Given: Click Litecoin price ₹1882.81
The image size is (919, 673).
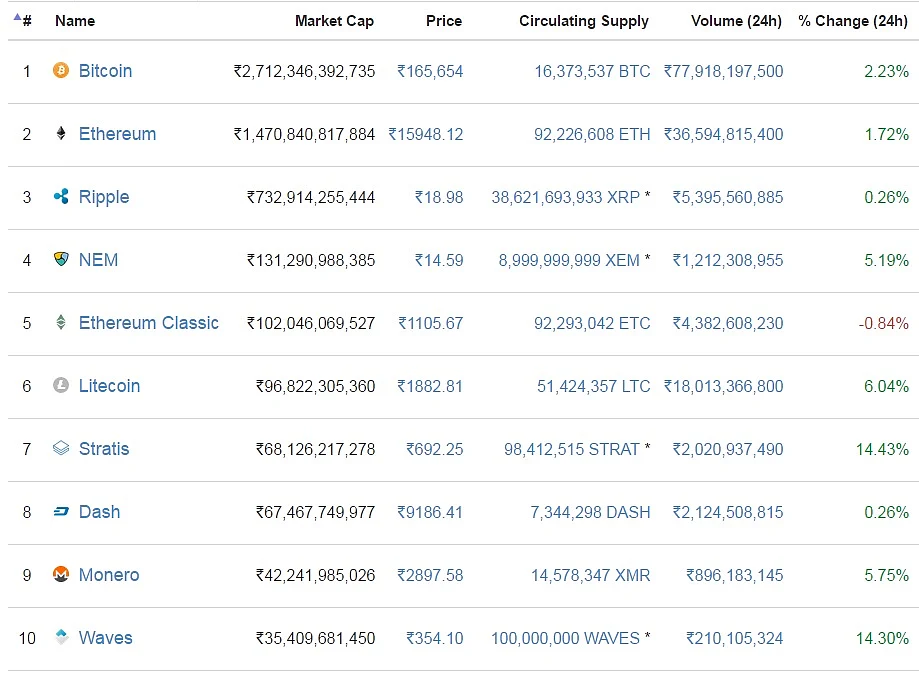Looking at the screenshot, I should pos(430,386).
